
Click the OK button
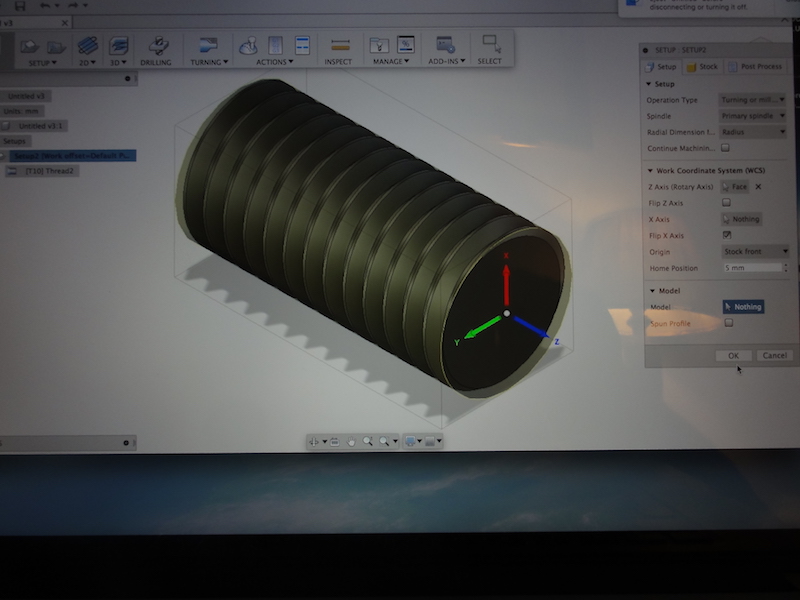click(733, 356)
